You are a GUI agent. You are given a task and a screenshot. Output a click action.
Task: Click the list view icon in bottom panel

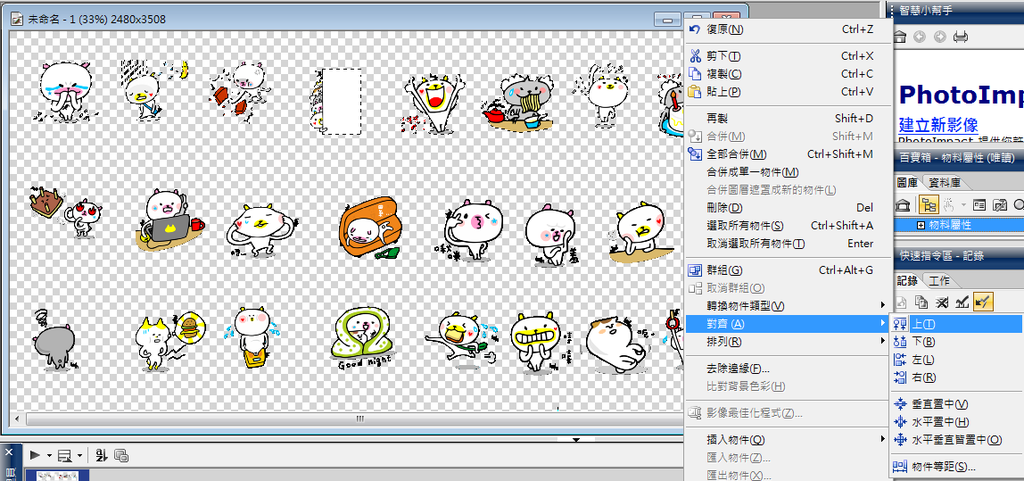point(65,455)
